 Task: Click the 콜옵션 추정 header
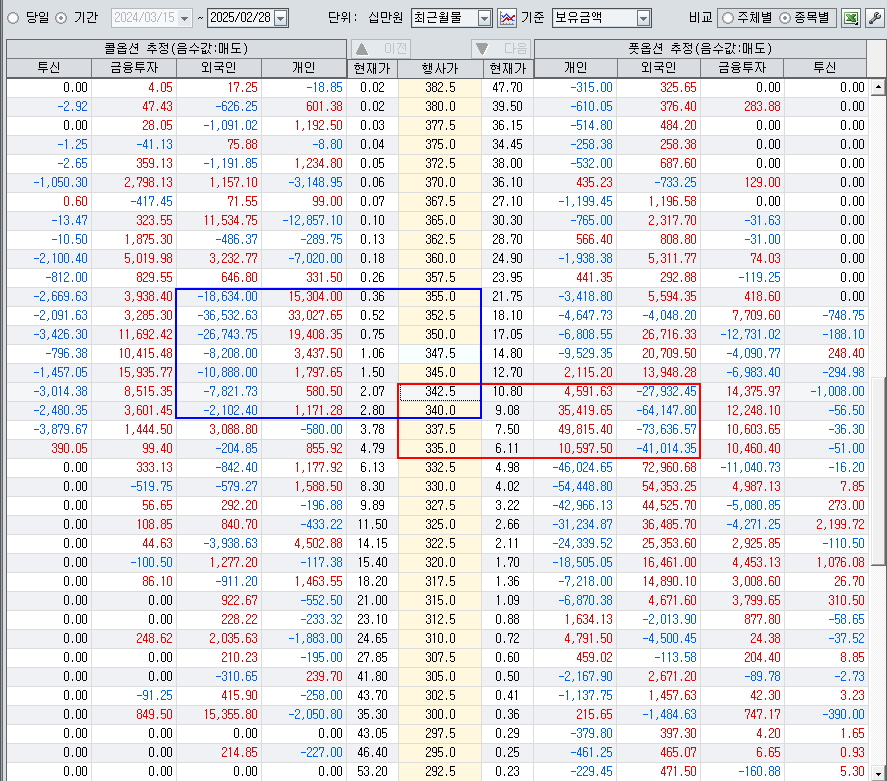coord(176,48)
